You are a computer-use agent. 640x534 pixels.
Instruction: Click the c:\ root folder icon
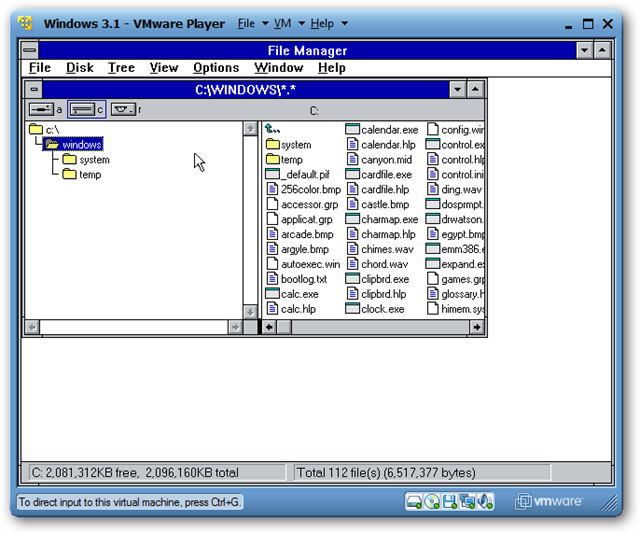click(x=36, y=129)
